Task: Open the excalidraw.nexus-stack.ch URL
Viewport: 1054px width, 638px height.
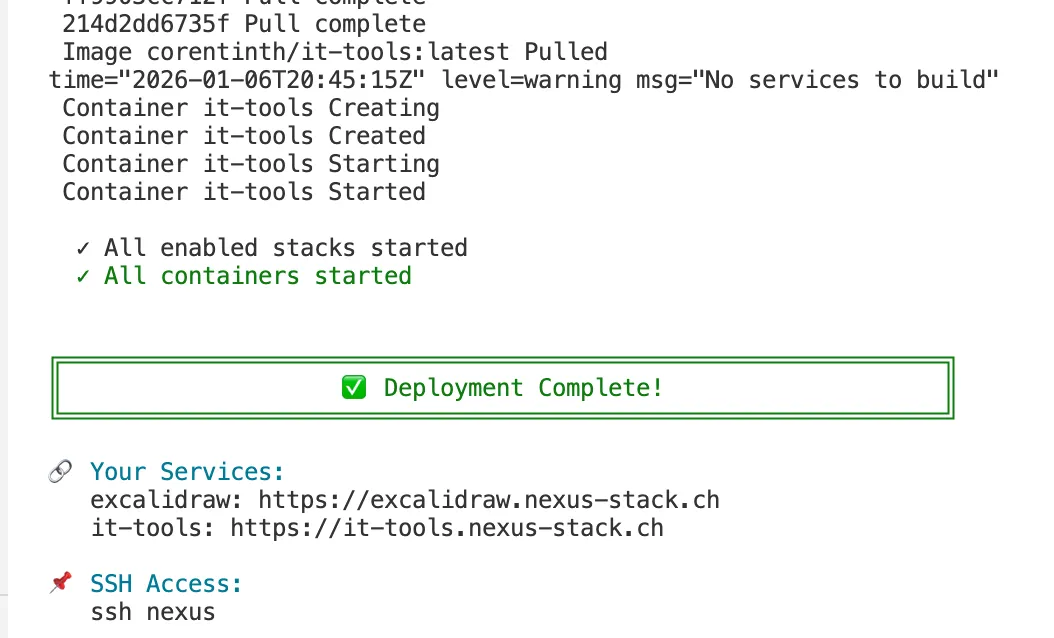Action: pos(489,499)
